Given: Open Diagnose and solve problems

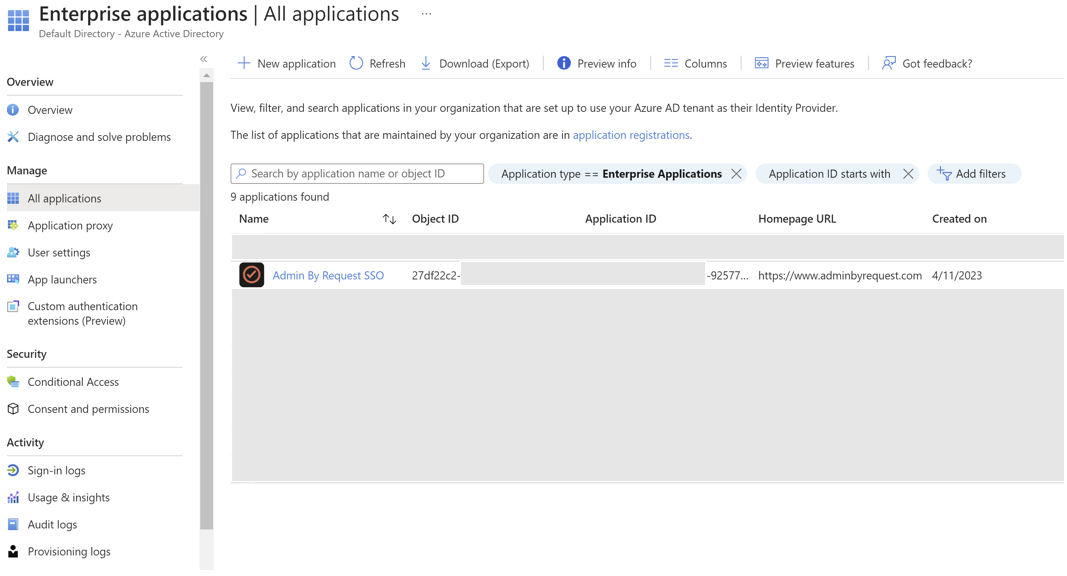Looking at the screenshot, I should (x=99, y=137).
